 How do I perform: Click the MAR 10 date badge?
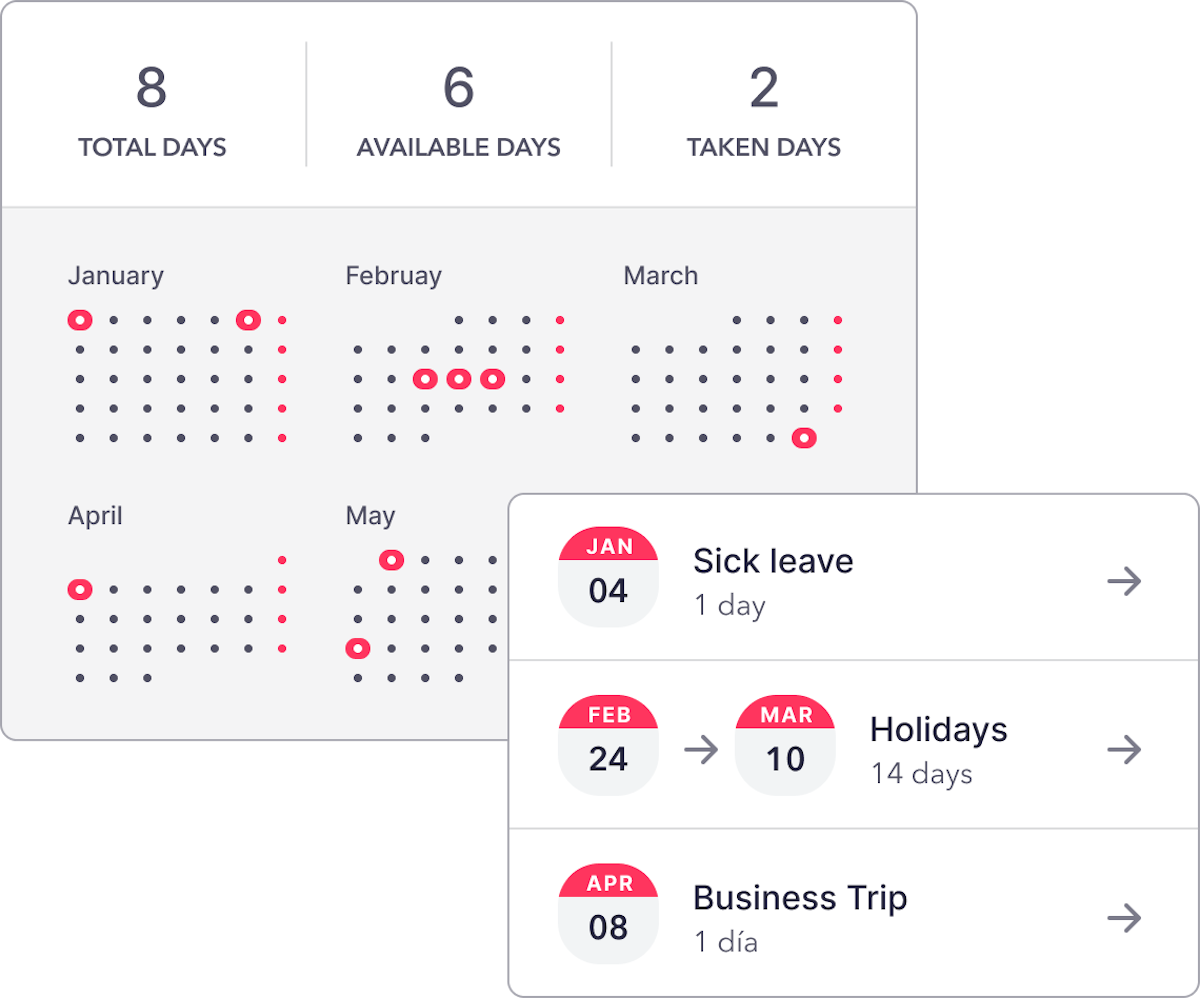click(785, 743)
